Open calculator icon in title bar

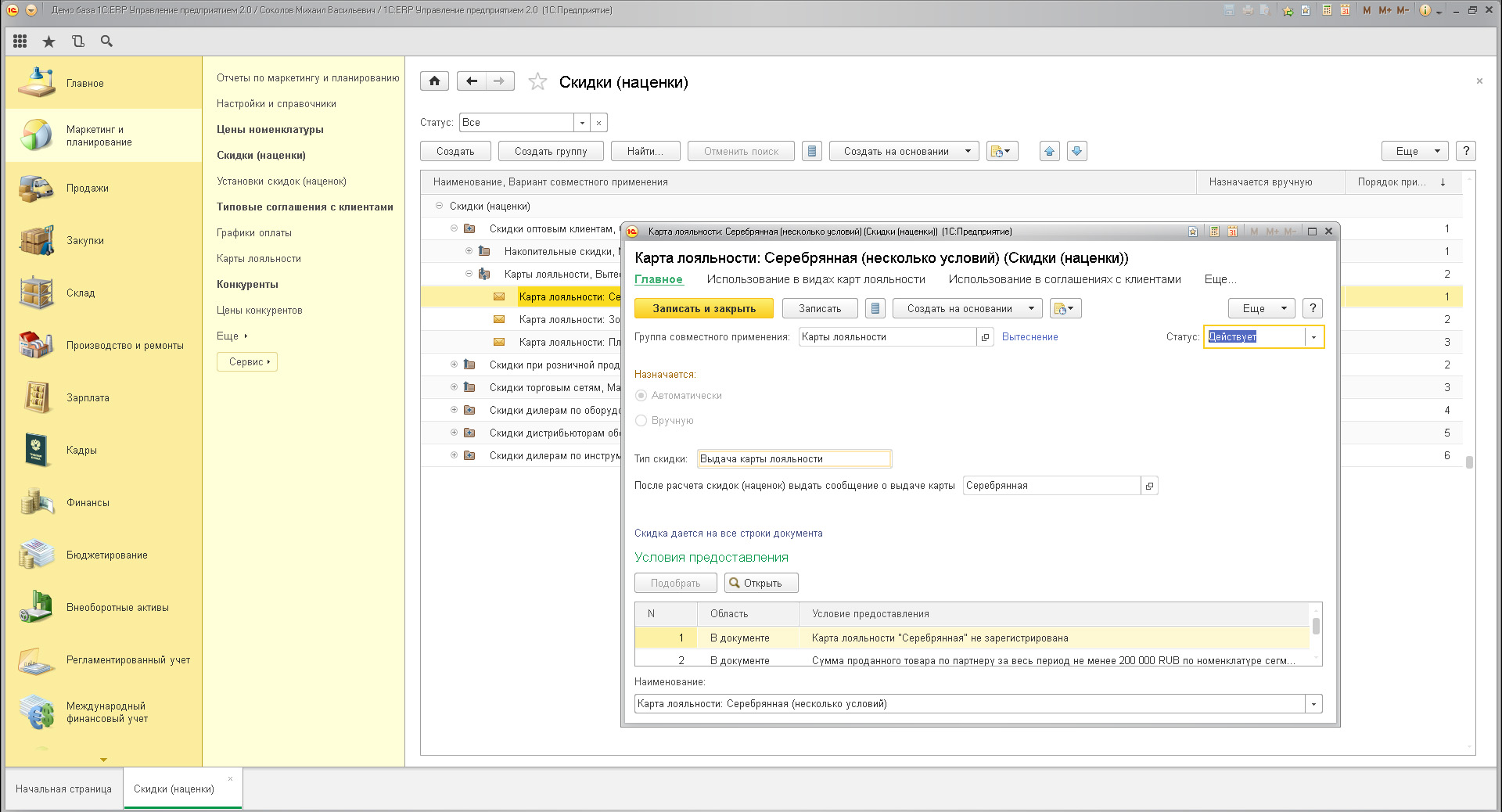[1328, 10]
